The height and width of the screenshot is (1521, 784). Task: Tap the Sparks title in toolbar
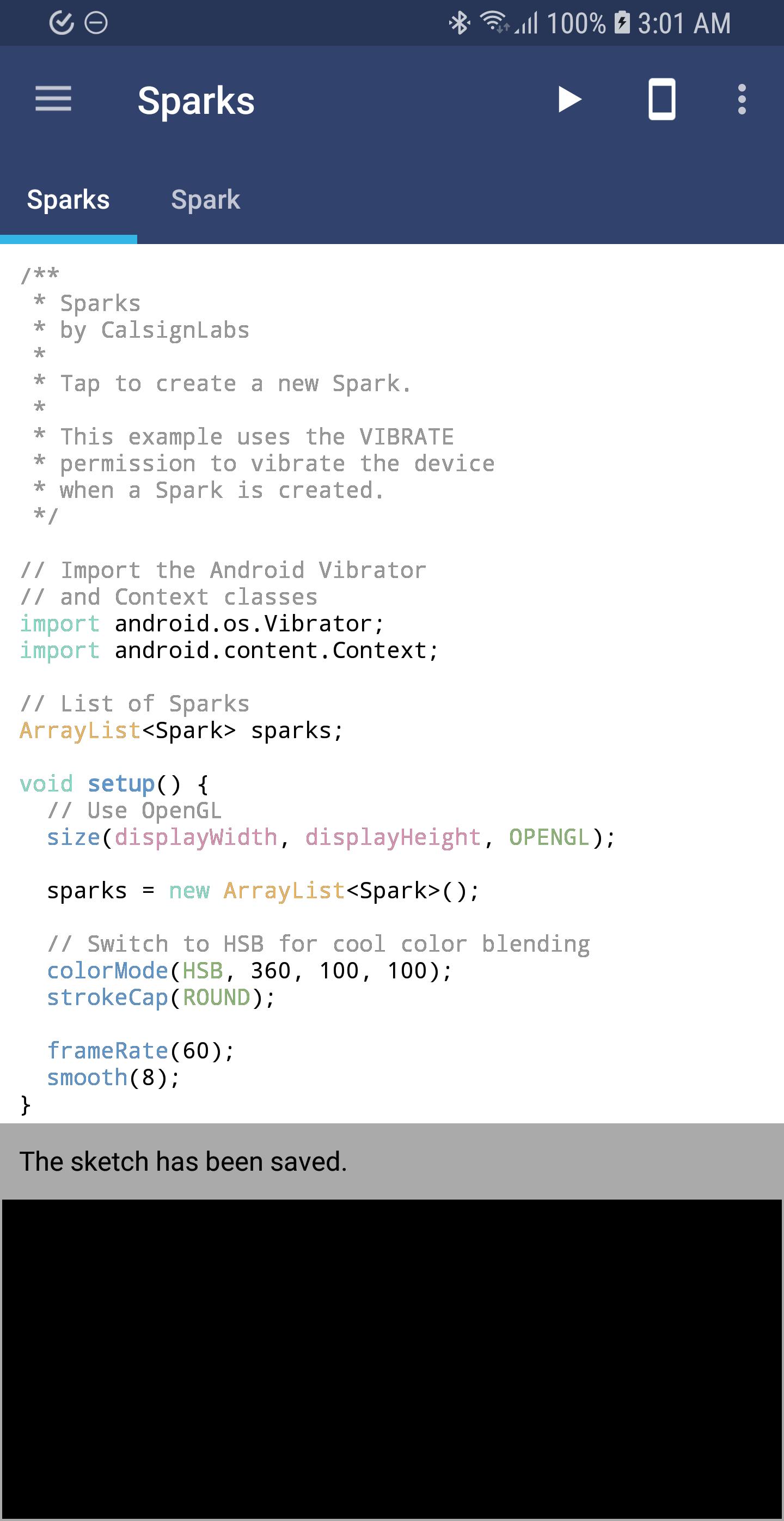click(x=196, y=100)
